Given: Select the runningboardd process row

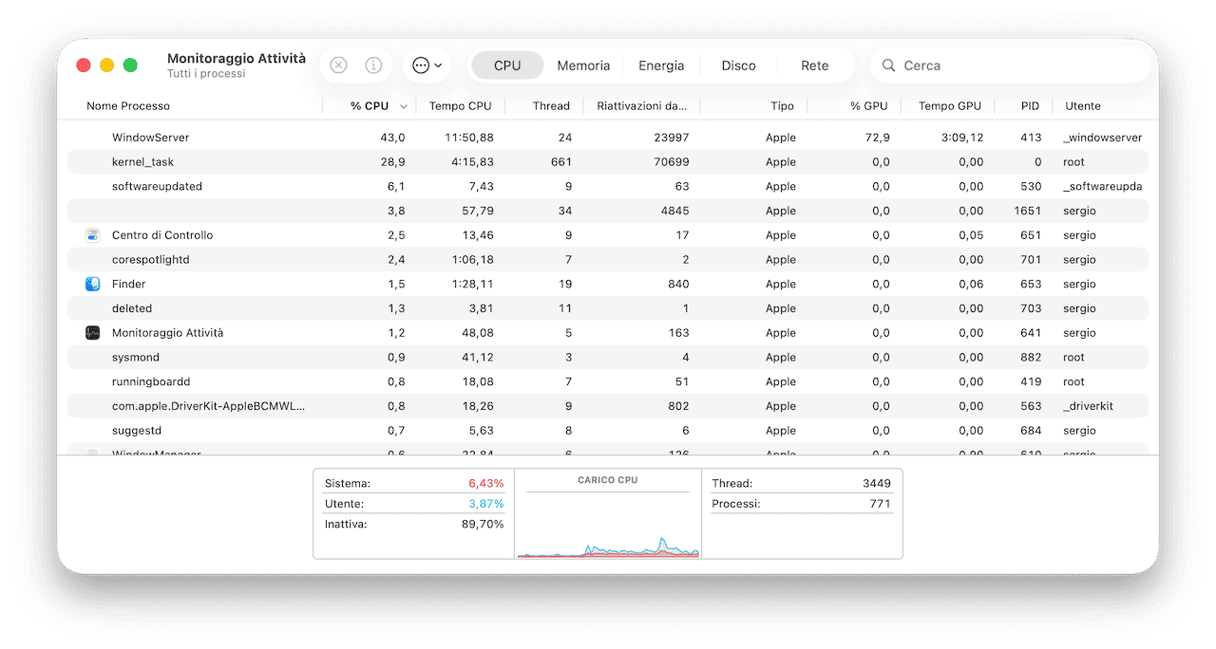Looking at the screenshot, I should coord(607,382).
